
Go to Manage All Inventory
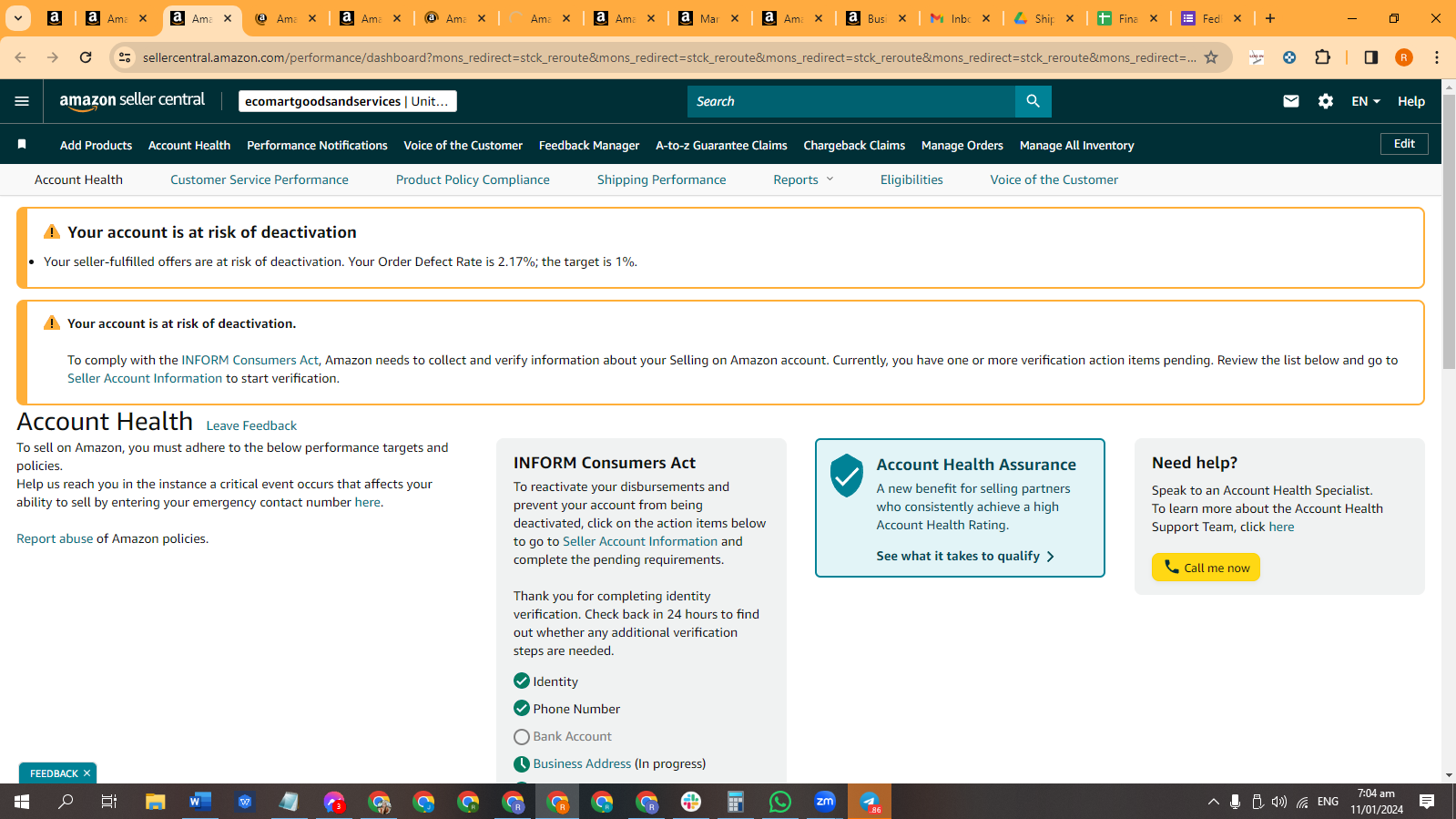click(x=1076, y=145)
